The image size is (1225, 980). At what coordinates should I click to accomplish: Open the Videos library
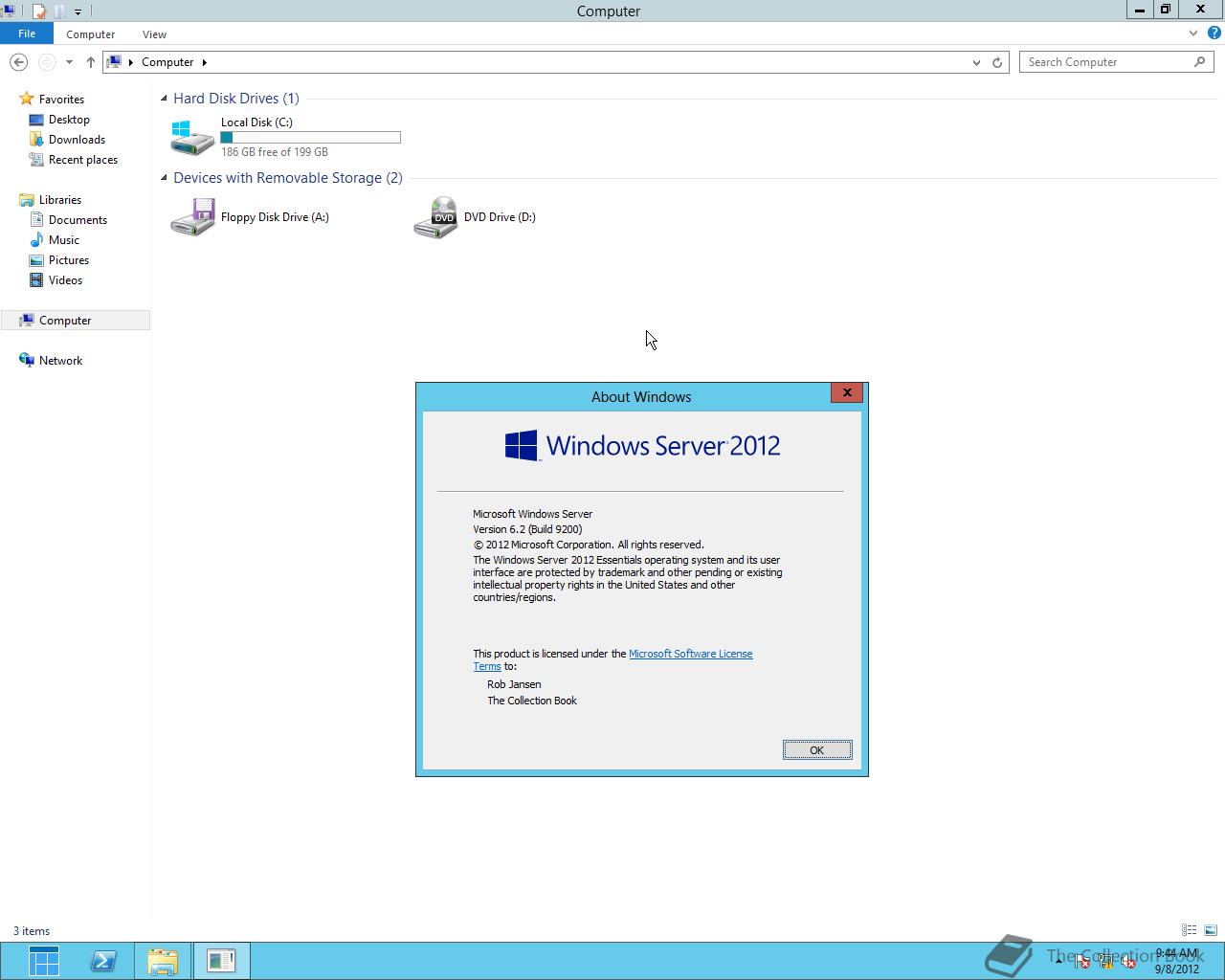pos(65,280)
